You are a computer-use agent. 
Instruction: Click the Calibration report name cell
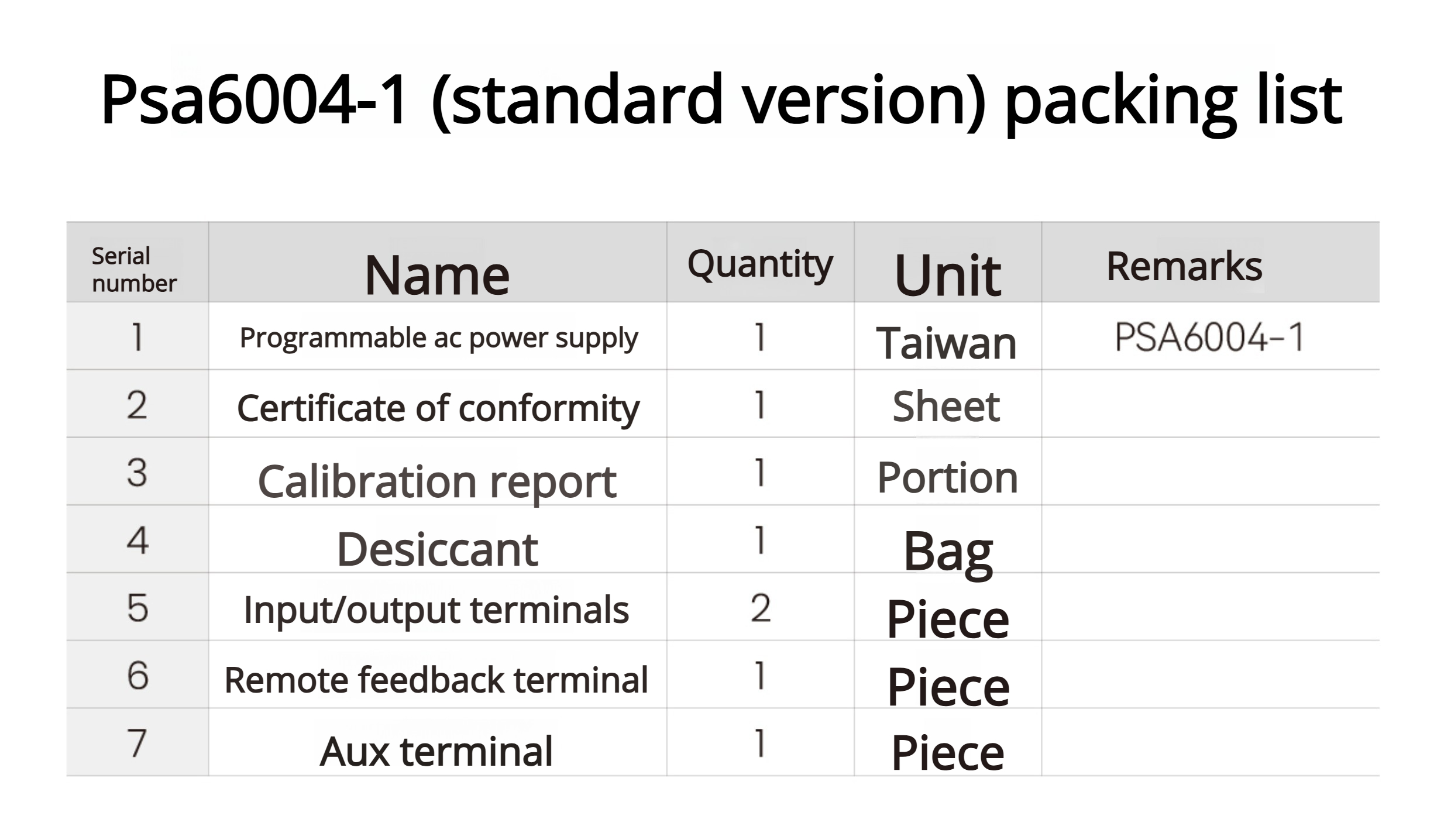click(436, 481)
